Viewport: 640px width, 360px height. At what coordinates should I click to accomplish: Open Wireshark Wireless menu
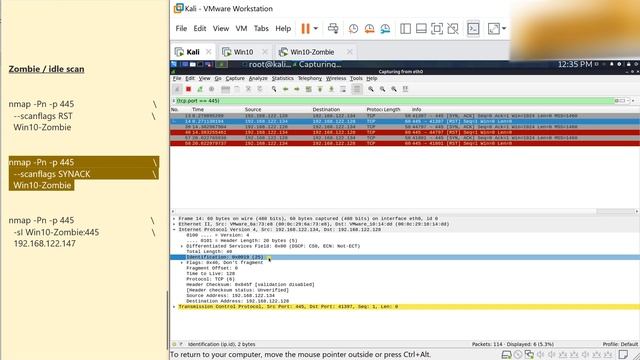(x=336, y=78)
